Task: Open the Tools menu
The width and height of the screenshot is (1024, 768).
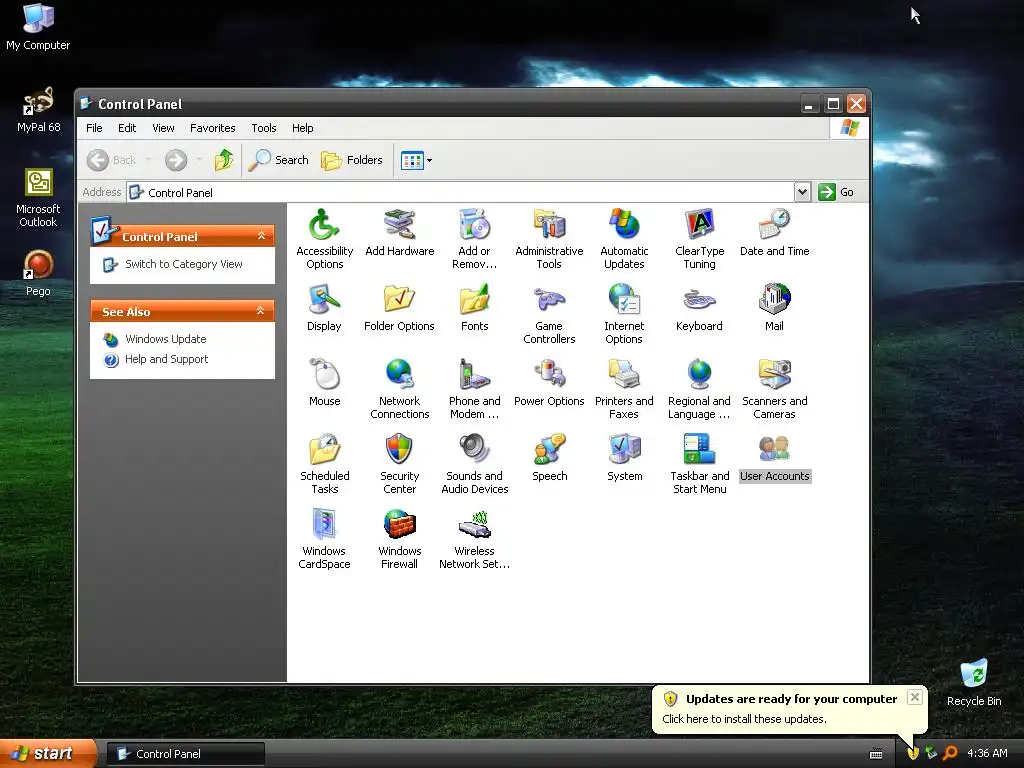Action: click(x=264, y=128)
